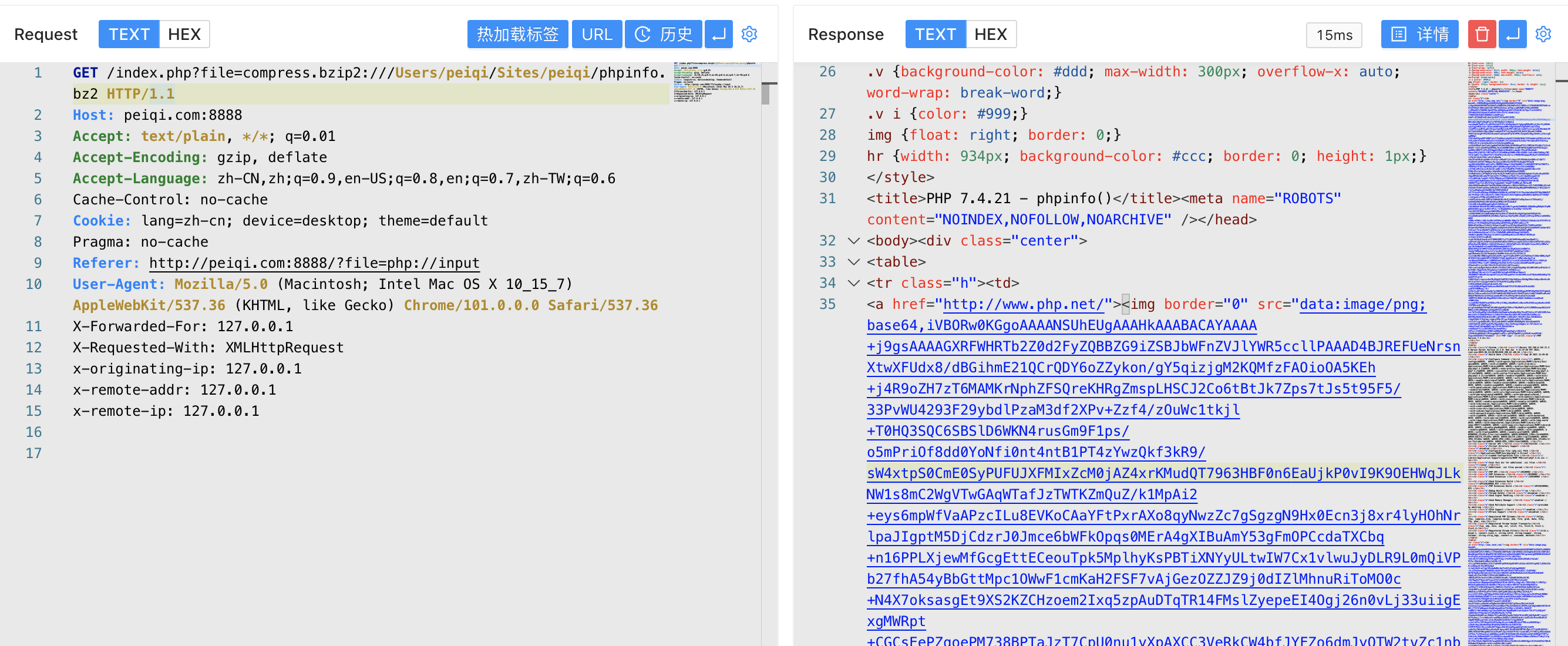Open 历史 history button

663,34
